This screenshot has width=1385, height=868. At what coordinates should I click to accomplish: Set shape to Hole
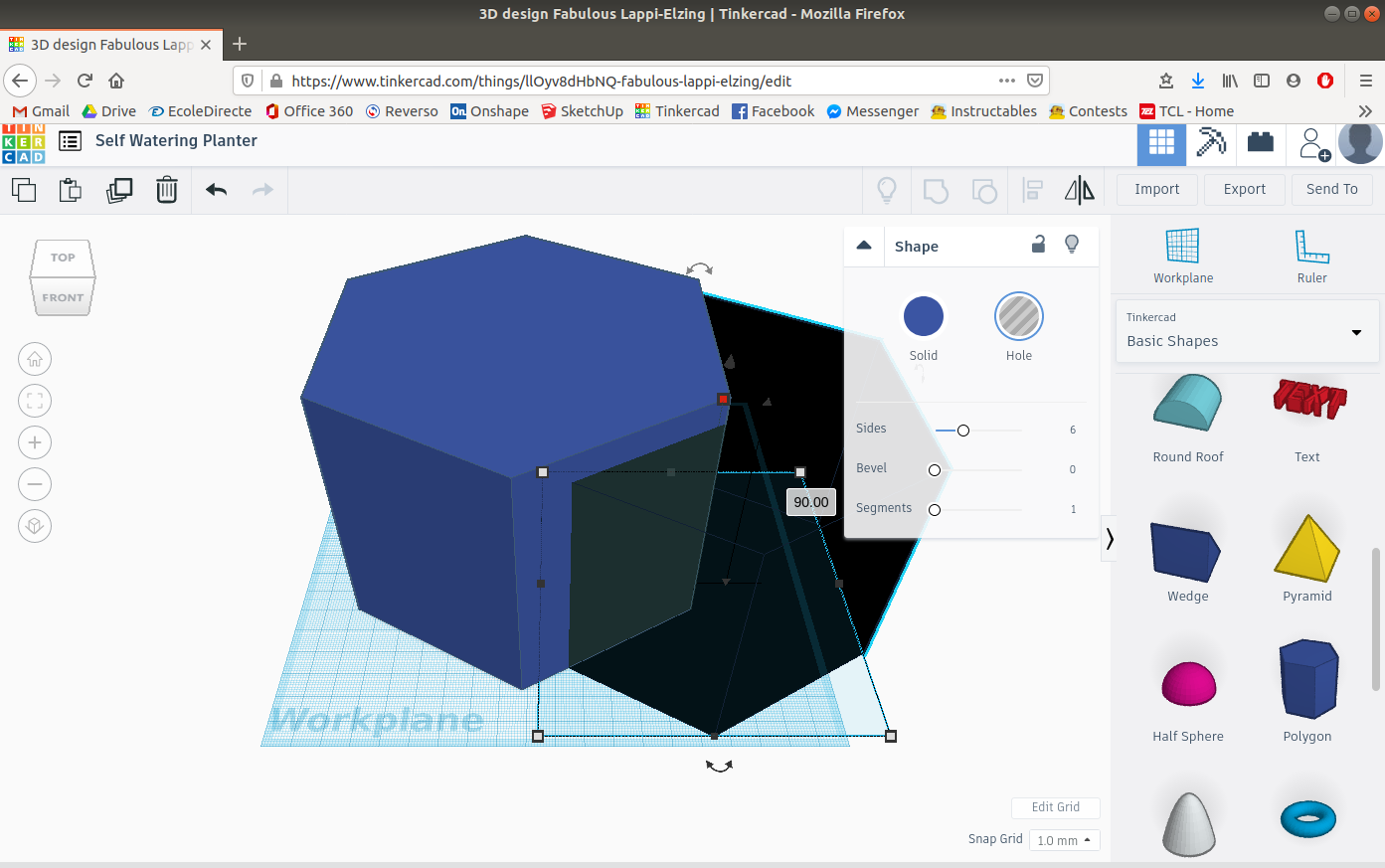pyautogui.click(x=1019, y=316)
